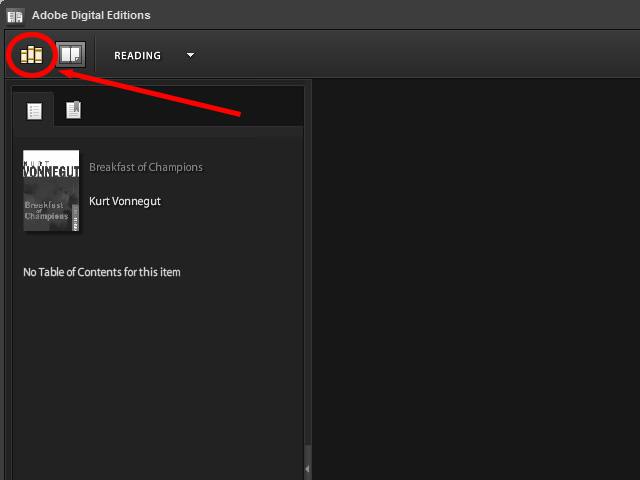Click the Breakfast of Champions title
This screenshot has width=640, height=480.
coord(146,167)
